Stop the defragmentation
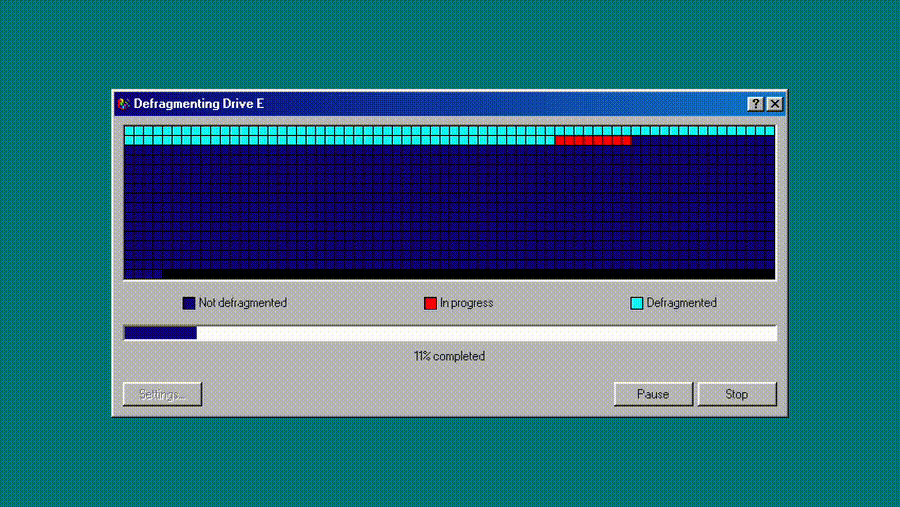The width and height of the screenshot is (900, 507). pos(736,394)
